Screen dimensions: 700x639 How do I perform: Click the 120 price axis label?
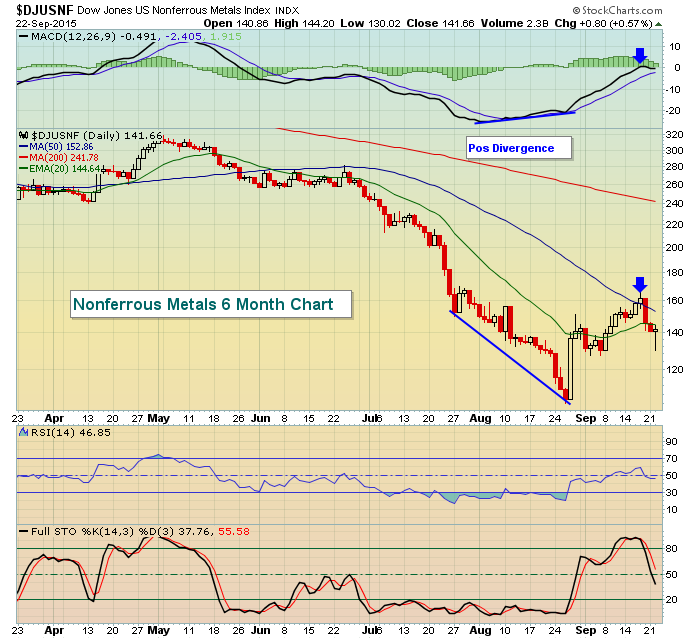[x=675, y=369]
